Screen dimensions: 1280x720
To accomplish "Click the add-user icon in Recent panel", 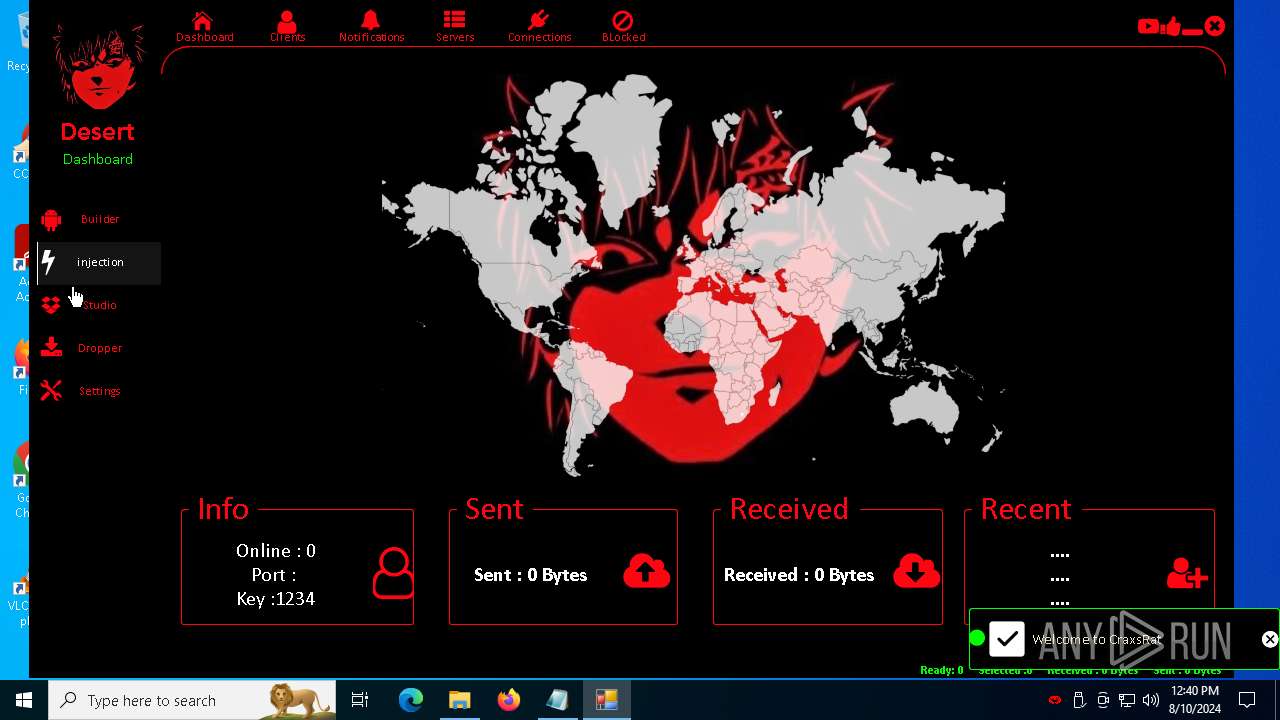I will (1187, 573).
